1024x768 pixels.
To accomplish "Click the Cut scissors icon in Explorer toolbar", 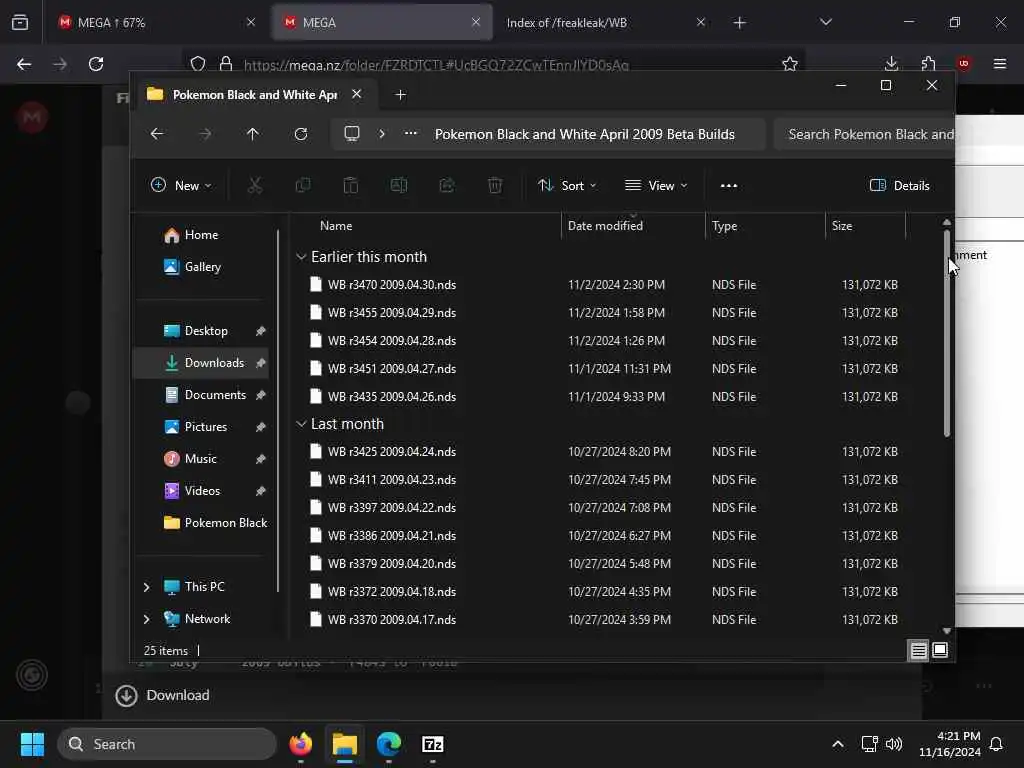I will pos(255,185).
